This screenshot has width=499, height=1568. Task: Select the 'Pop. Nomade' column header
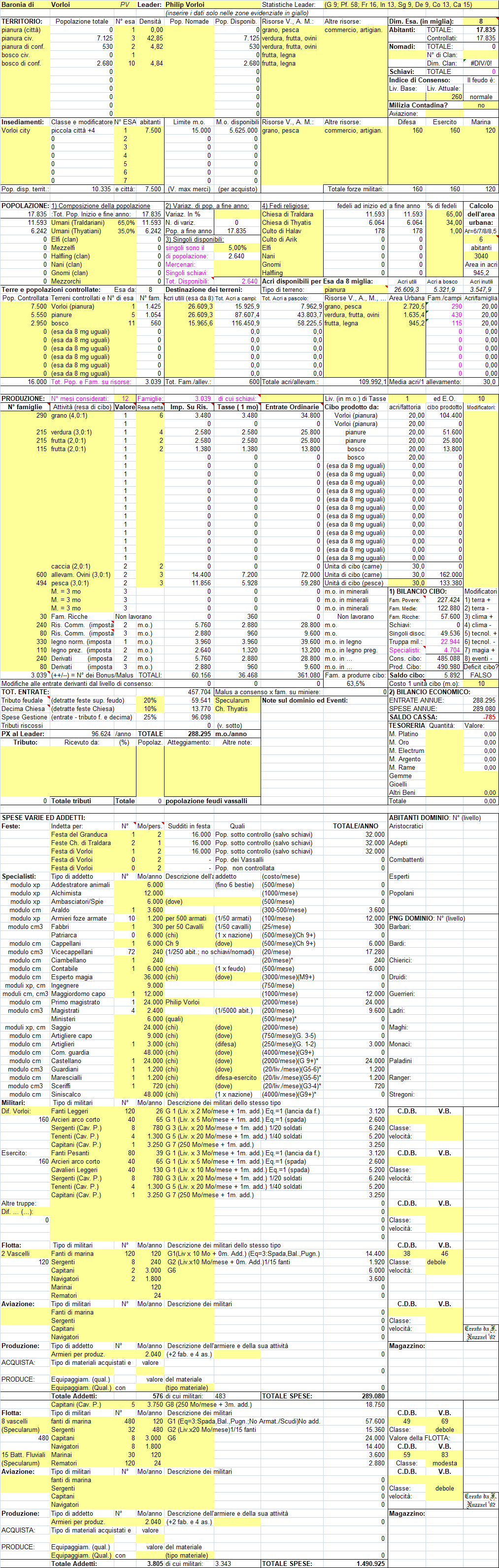(189, 21)
